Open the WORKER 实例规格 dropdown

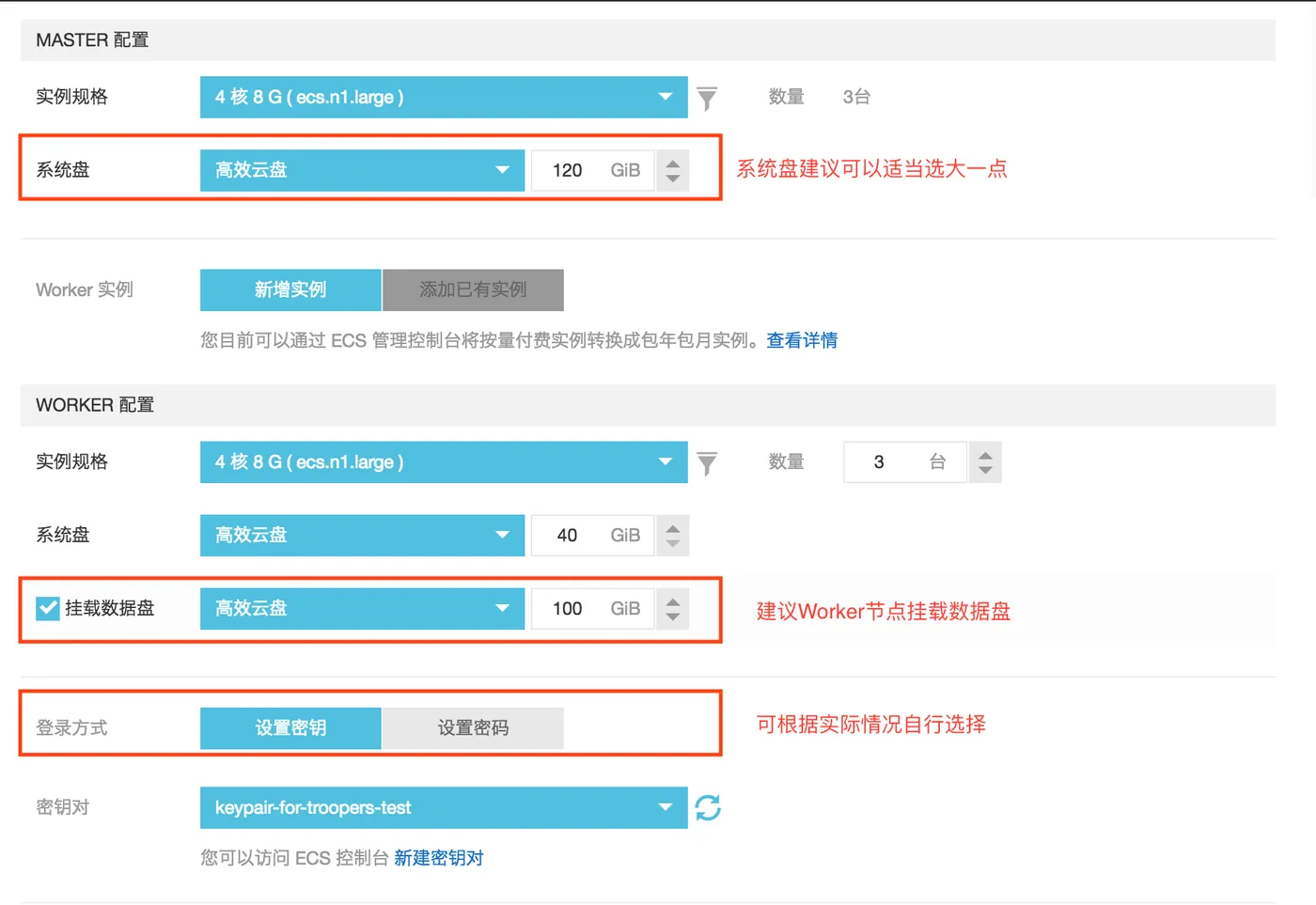click(x=444, y=461)
